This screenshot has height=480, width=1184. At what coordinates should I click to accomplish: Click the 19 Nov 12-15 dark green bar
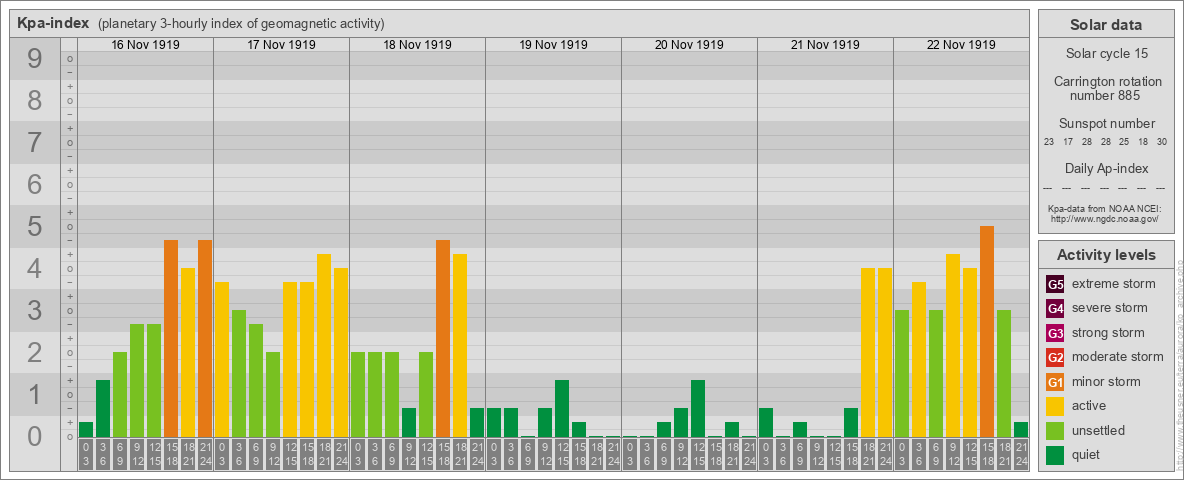[562, 408]
